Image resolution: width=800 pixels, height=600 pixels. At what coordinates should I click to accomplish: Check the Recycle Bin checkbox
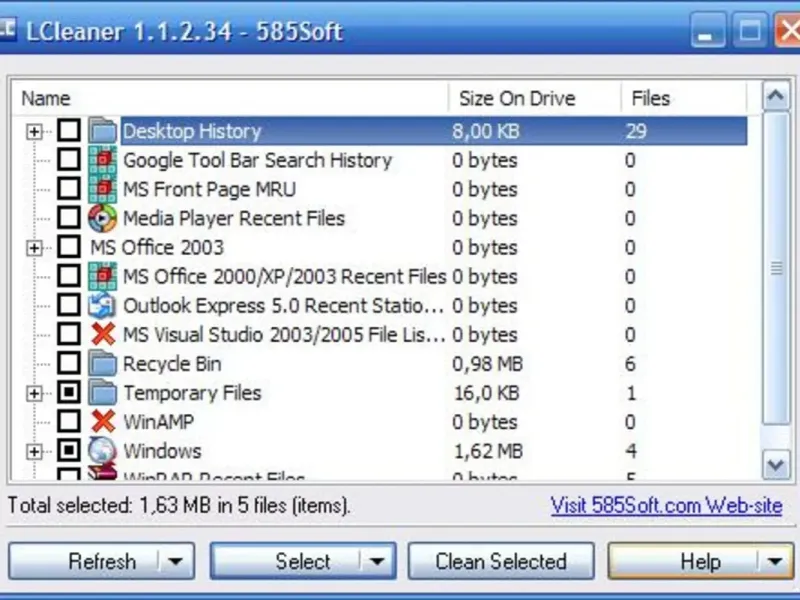point(68,364)
